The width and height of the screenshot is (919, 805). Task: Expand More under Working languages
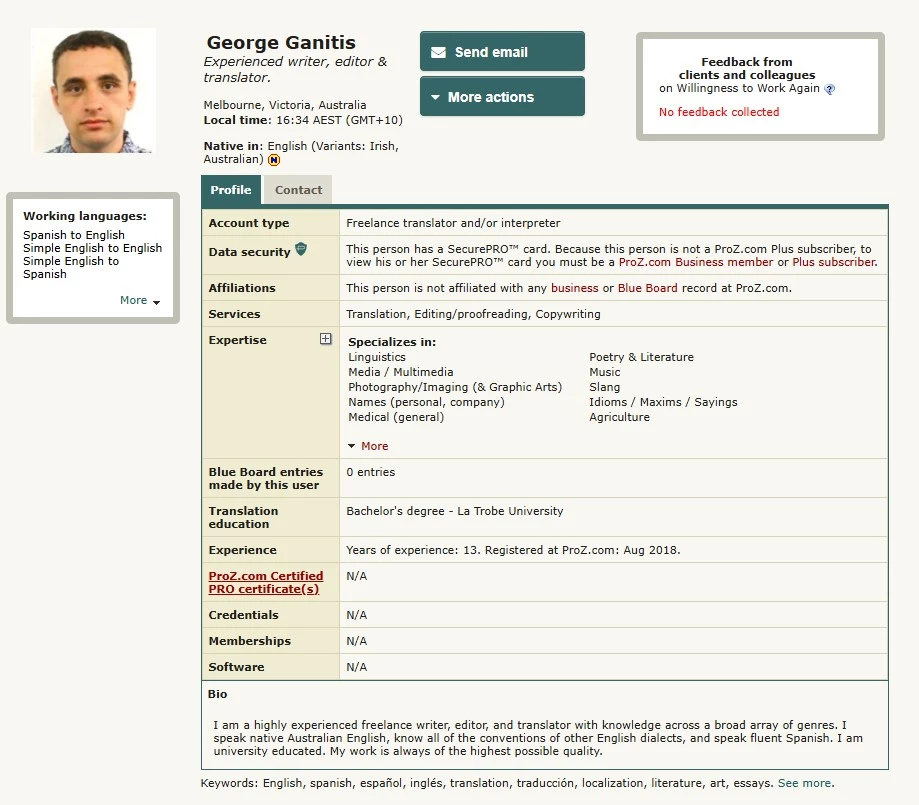click(x=139, y=300)
